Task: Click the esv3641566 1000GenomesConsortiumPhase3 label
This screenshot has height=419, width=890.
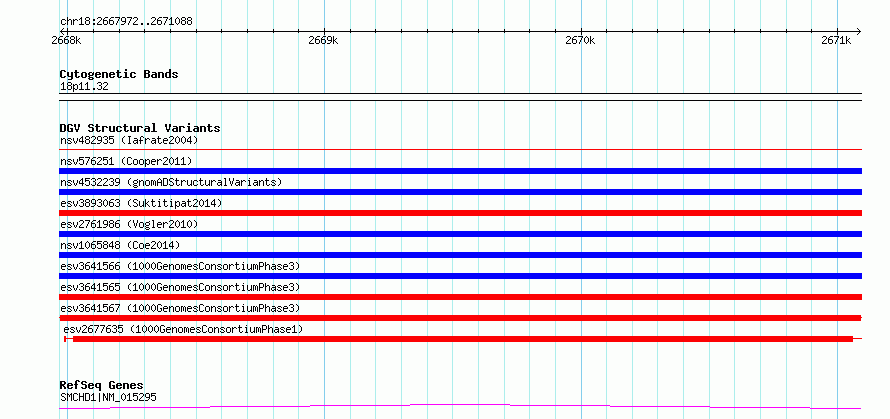Action: (180, 266)
